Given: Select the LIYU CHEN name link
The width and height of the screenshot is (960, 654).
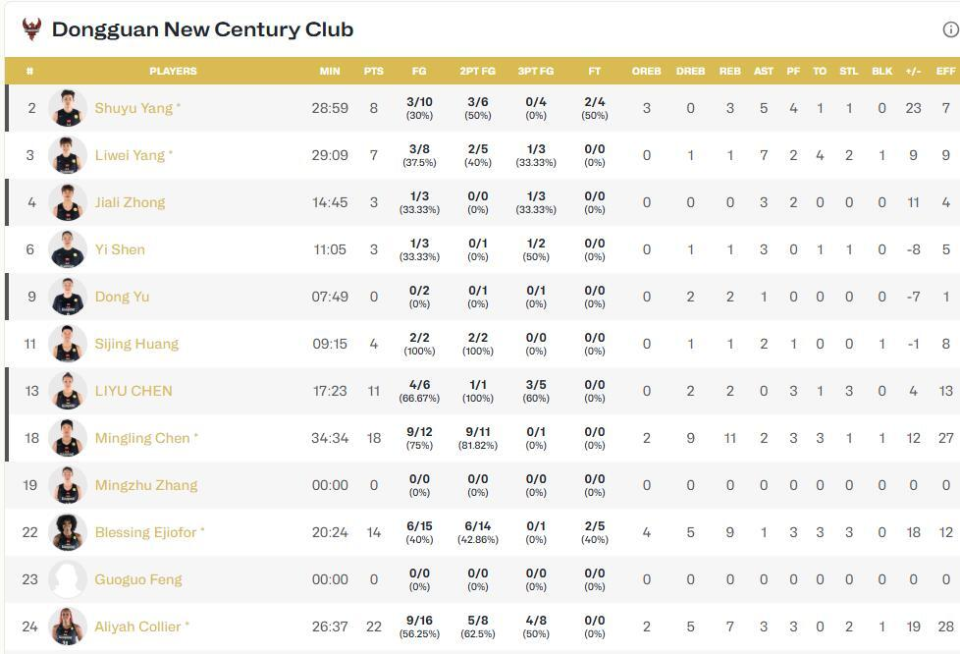Looking at the screenshot, I should point(133,391).
